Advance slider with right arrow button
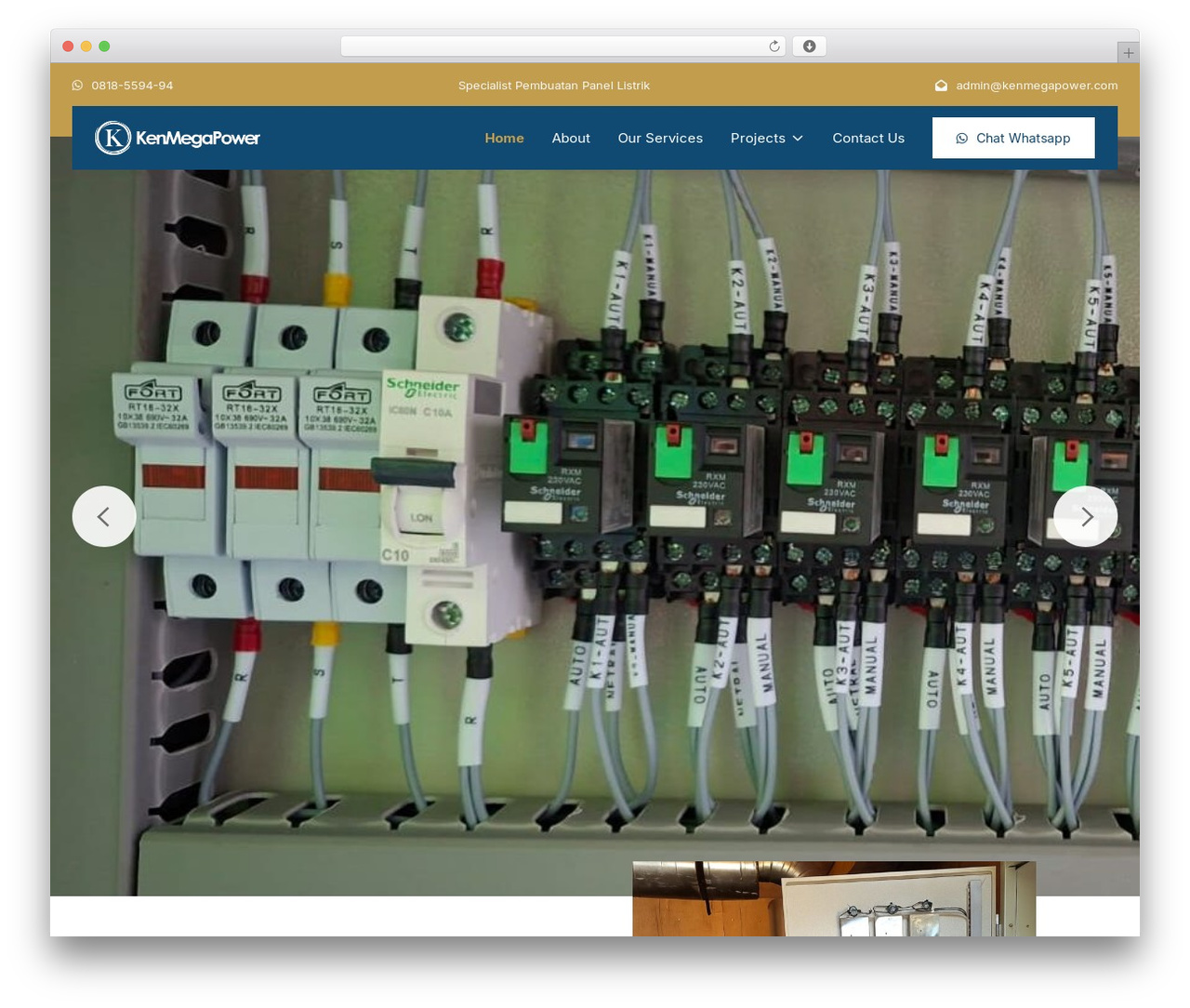This screenshot has width=1190, height=1008. tap(1085, 516)
